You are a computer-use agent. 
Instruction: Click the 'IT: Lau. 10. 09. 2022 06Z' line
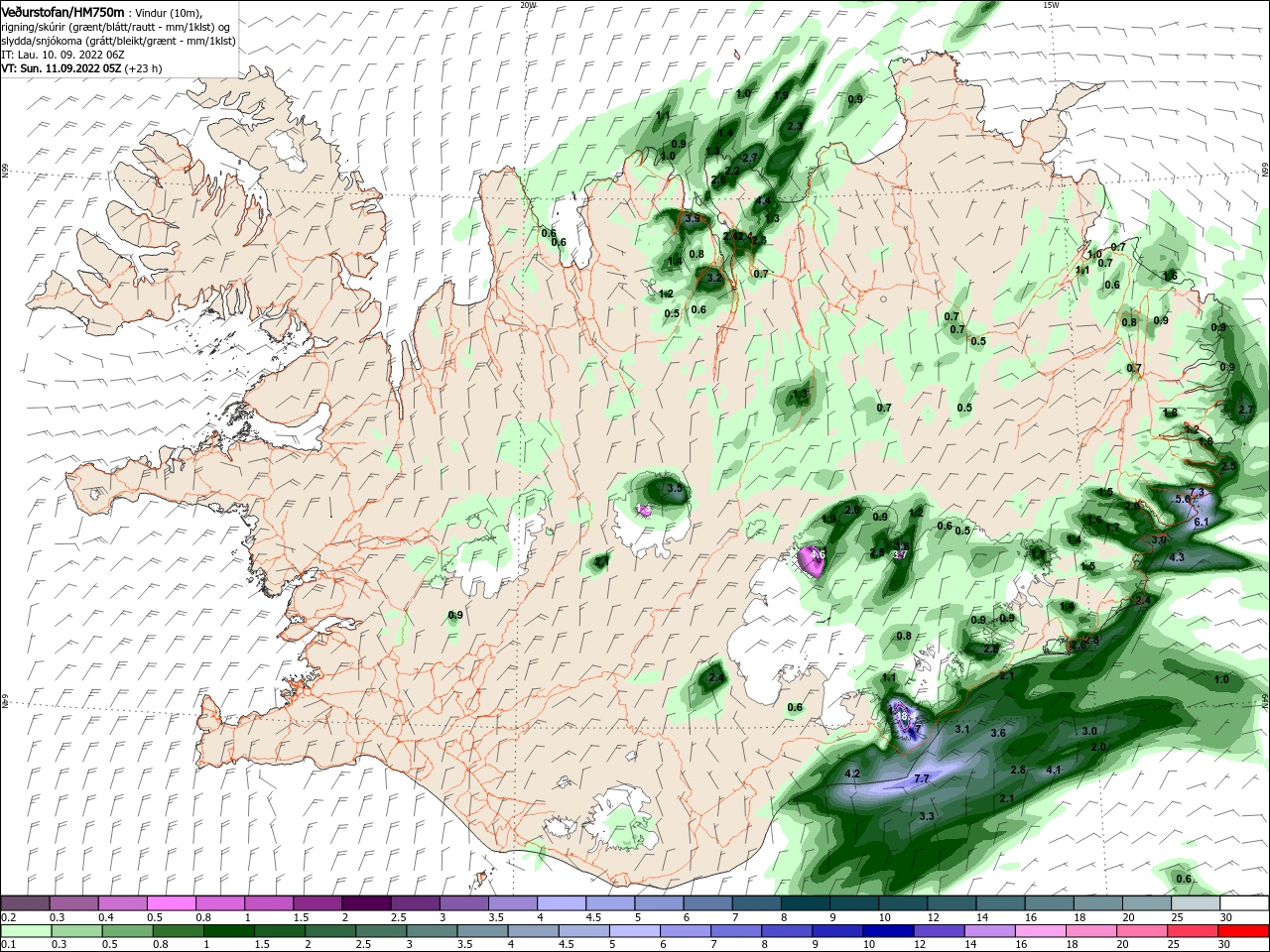point(63,55)
